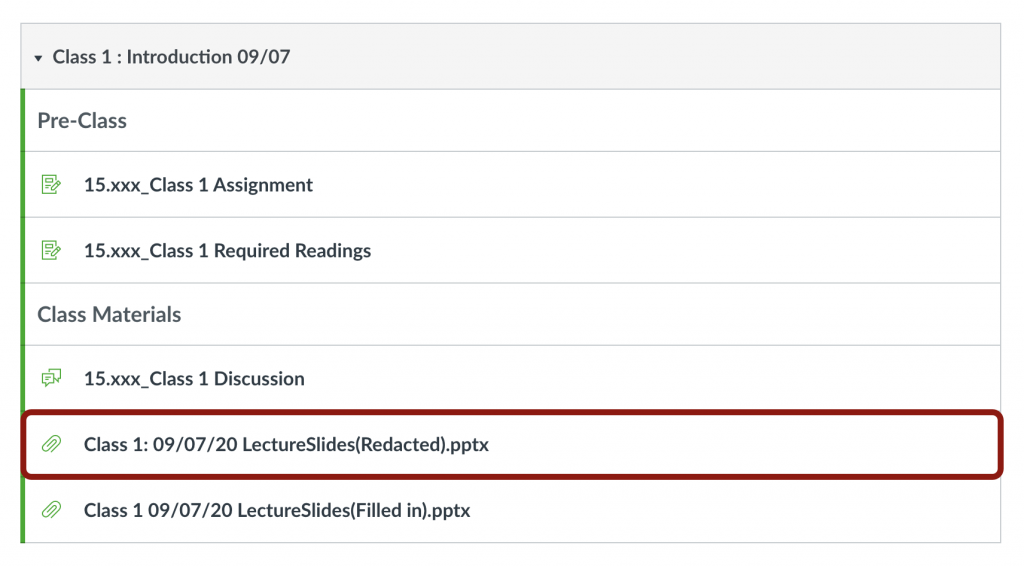Click the assignment icon beside Required Readings

coord(51,250)
